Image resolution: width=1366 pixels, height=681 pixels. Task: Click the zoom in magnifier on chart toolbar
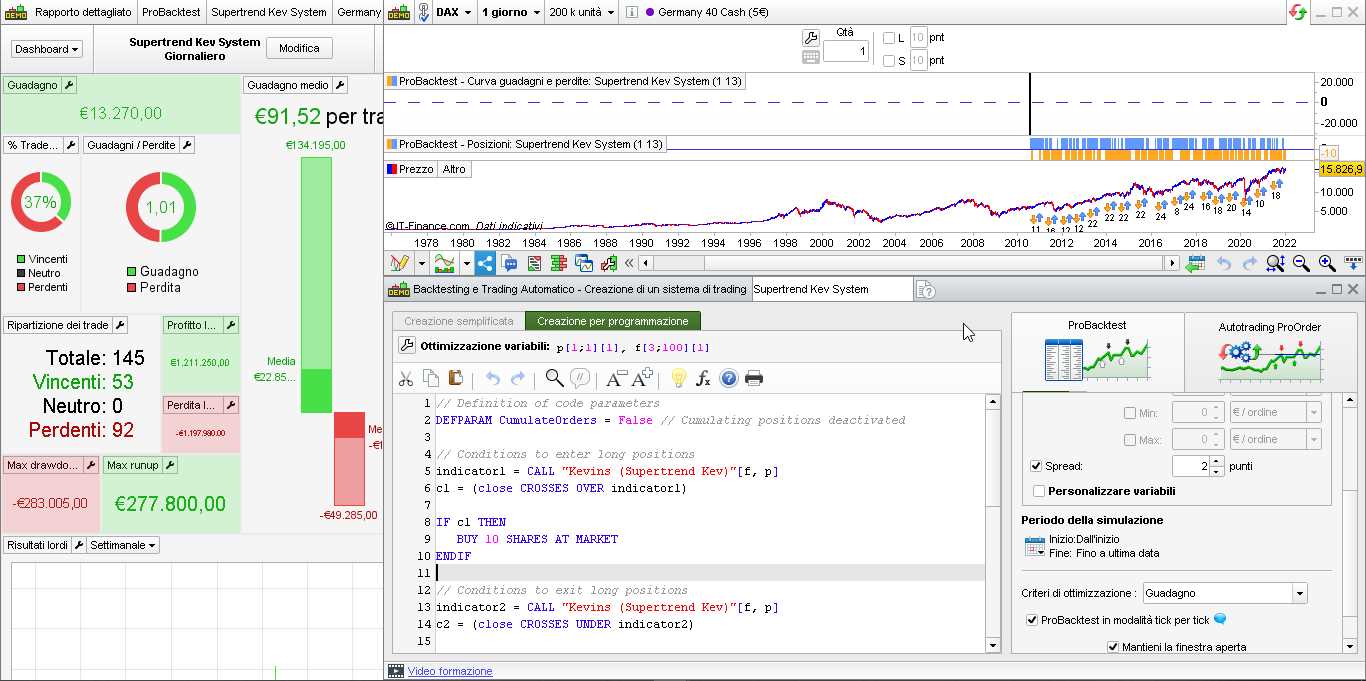point(1327,263)
